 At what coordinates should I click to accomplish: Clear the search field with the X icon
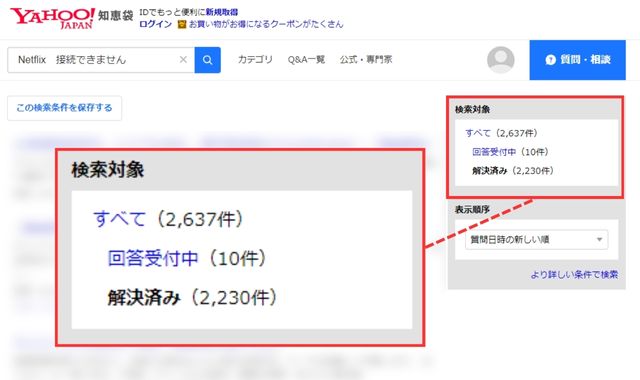point(183,60)
